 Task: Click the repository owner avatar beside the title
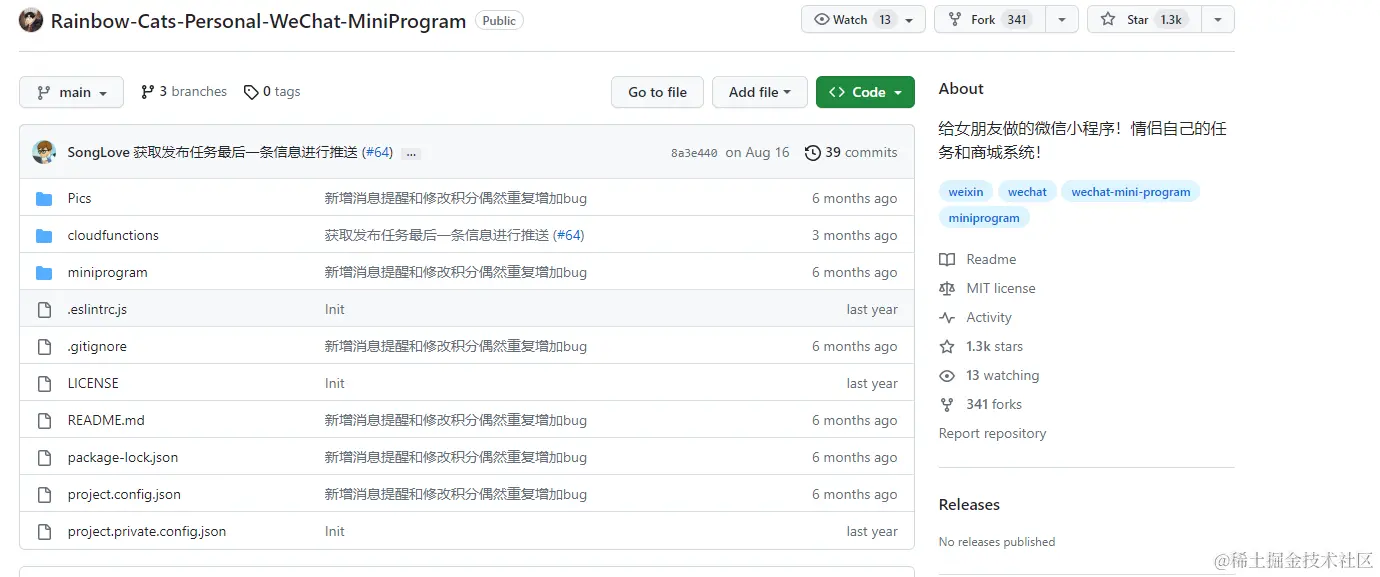(x=31, y=20)
